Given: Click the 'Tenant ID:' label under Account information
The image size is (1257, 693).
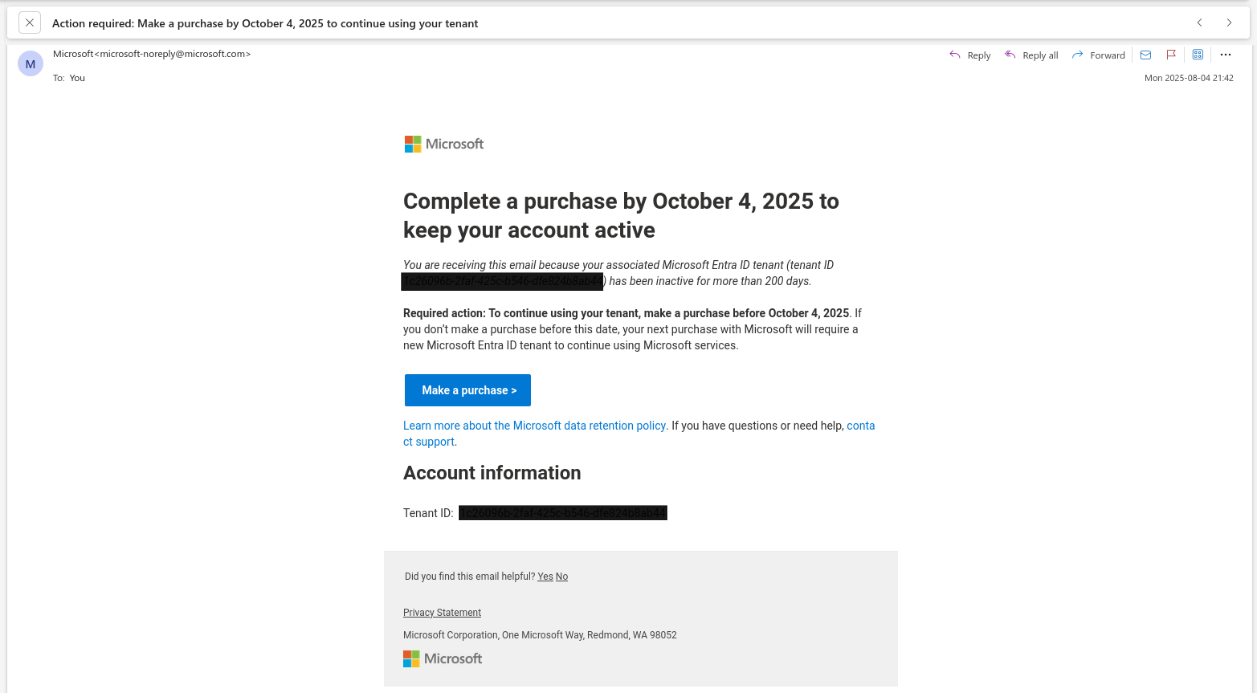Looking at the screenshot, I should 428,513.
